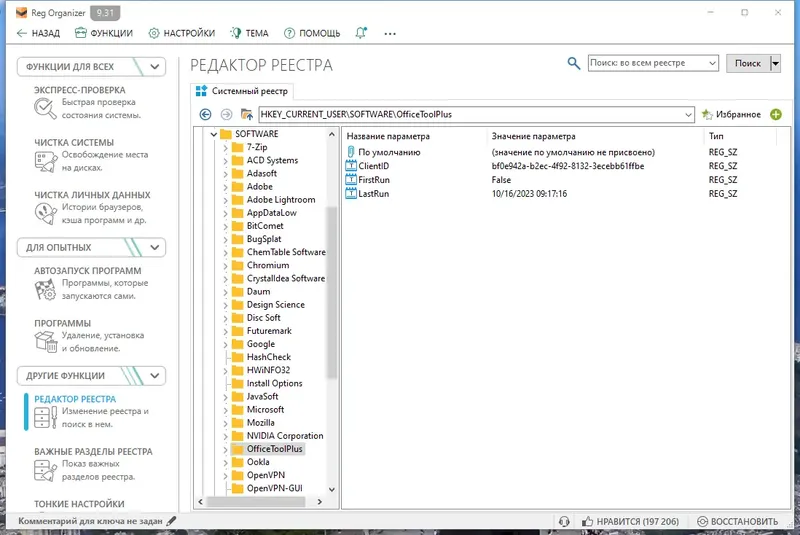
Task: Open the more options ellipsis menu
Action: [x=390, y=34]
